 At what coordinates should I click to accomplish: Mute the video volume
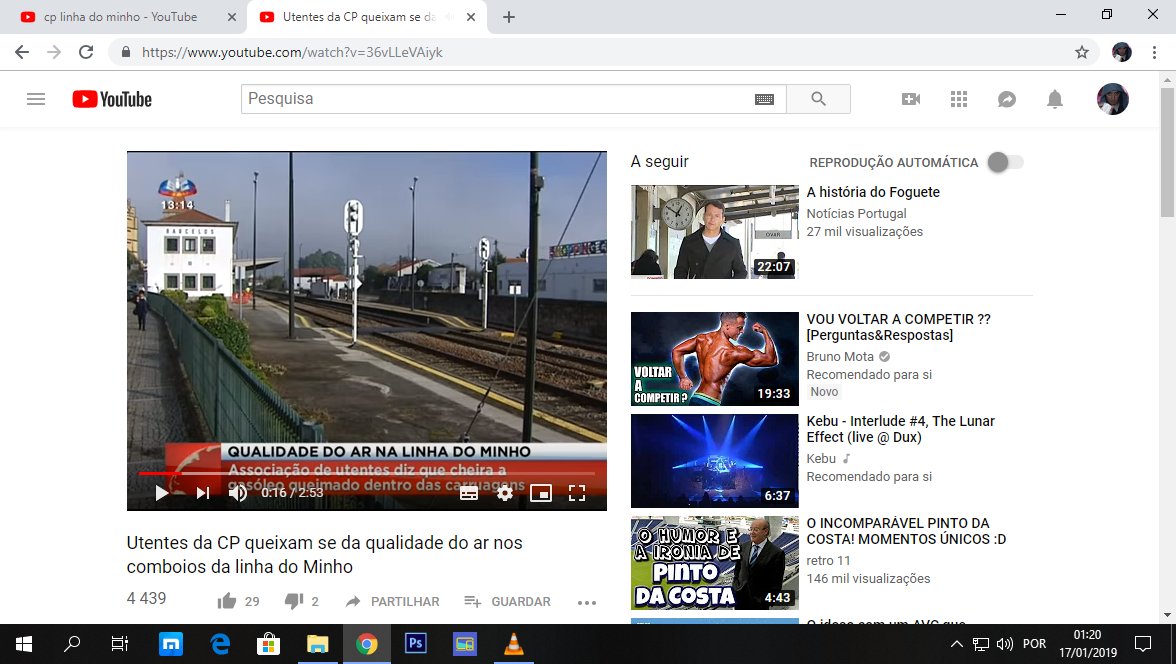[238, 493]
